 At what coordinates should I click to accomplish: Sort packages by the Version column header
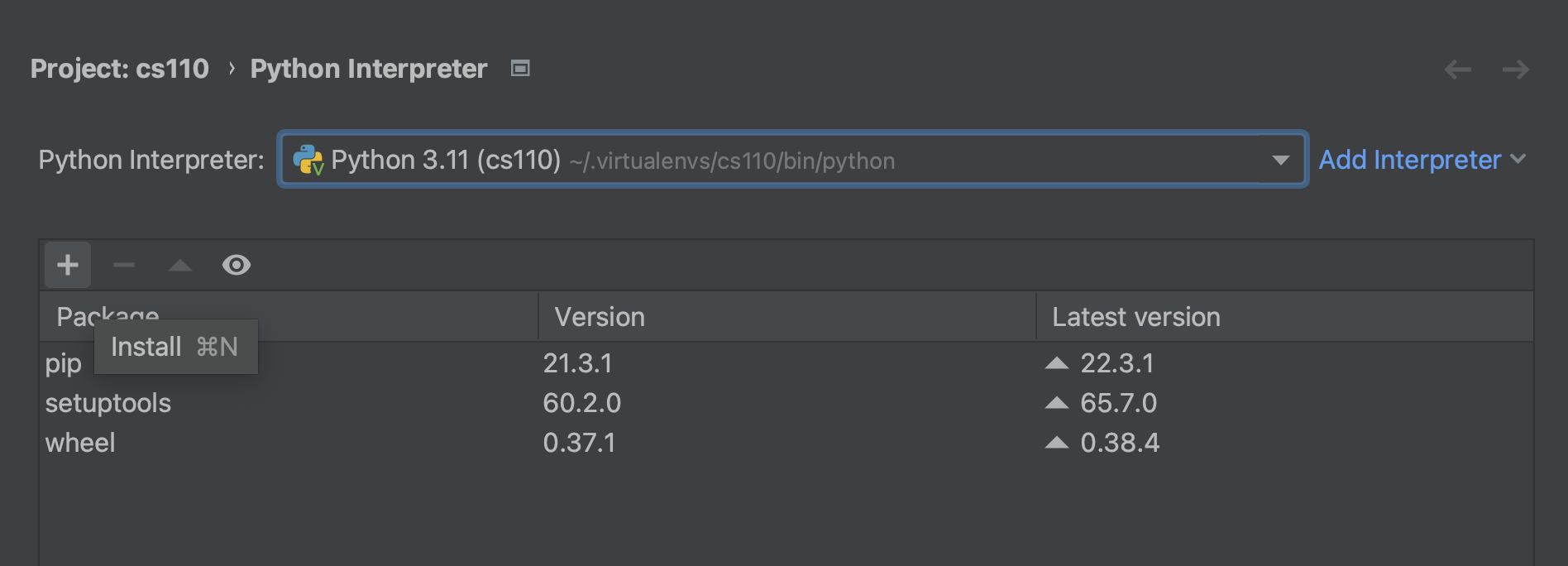pyautogui.click(x=601, y=316)
